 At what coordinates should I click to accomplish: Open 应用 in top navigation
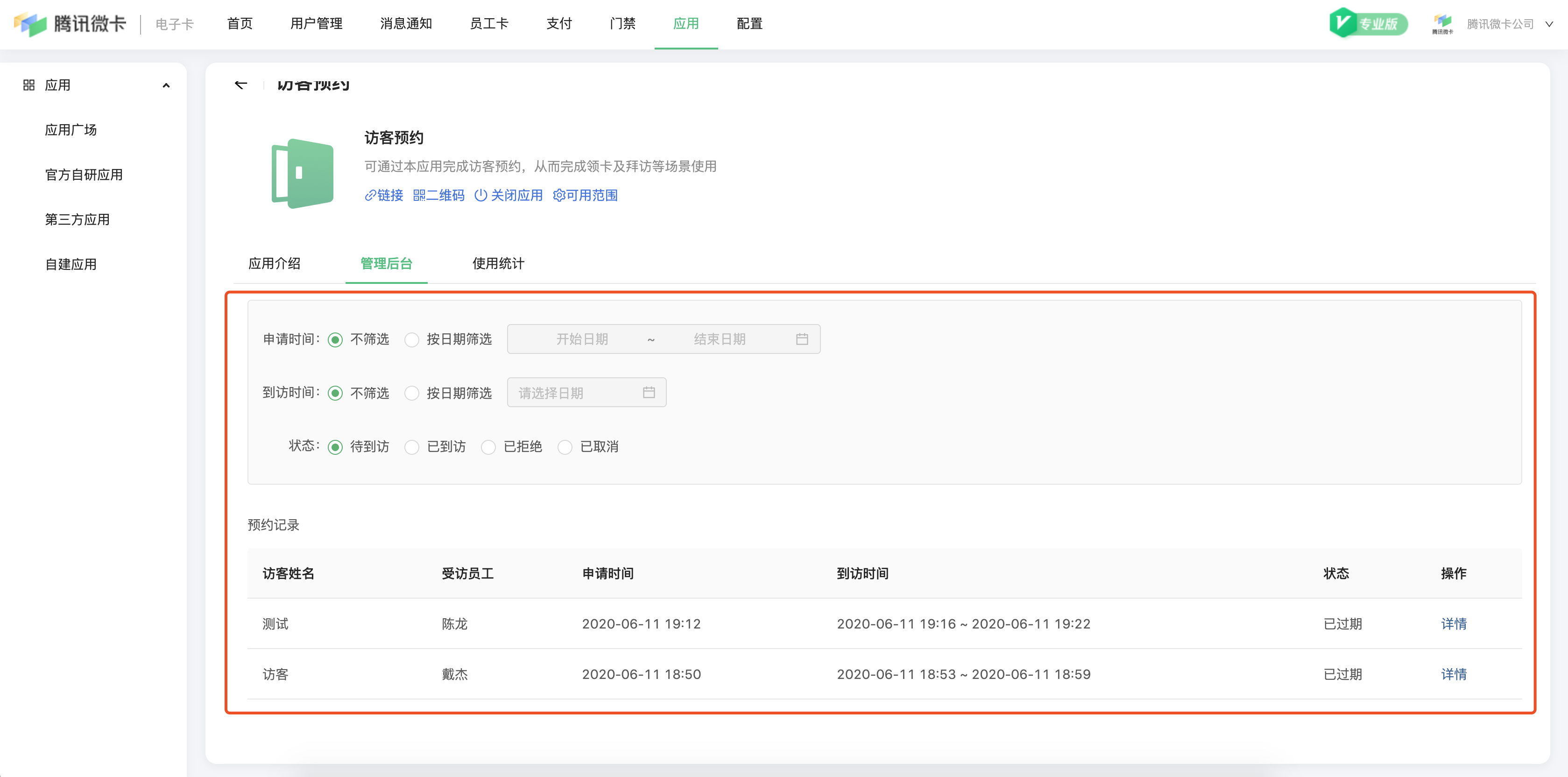point(686,24)
